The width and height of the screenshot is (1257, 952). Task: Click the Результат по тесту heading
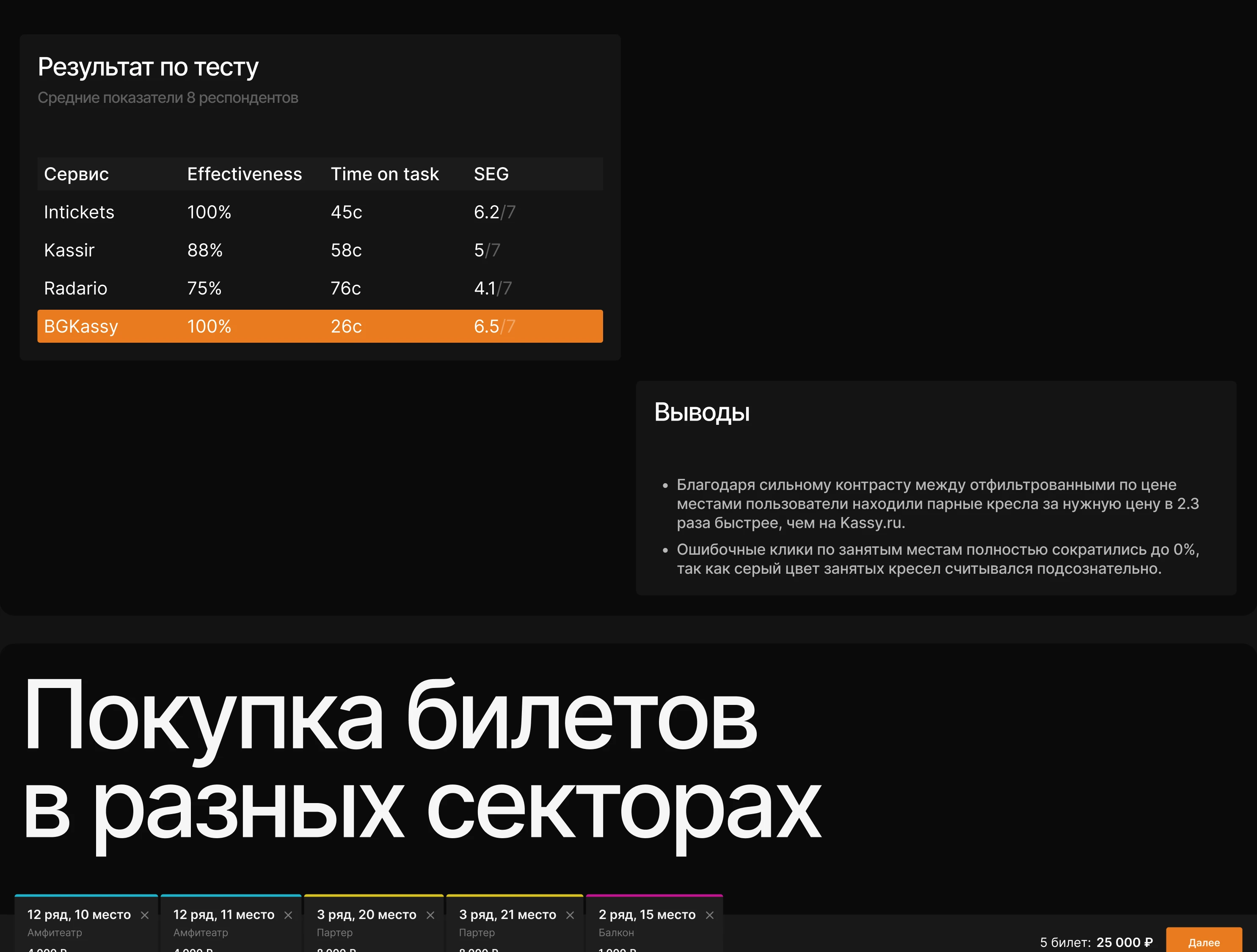148,68
